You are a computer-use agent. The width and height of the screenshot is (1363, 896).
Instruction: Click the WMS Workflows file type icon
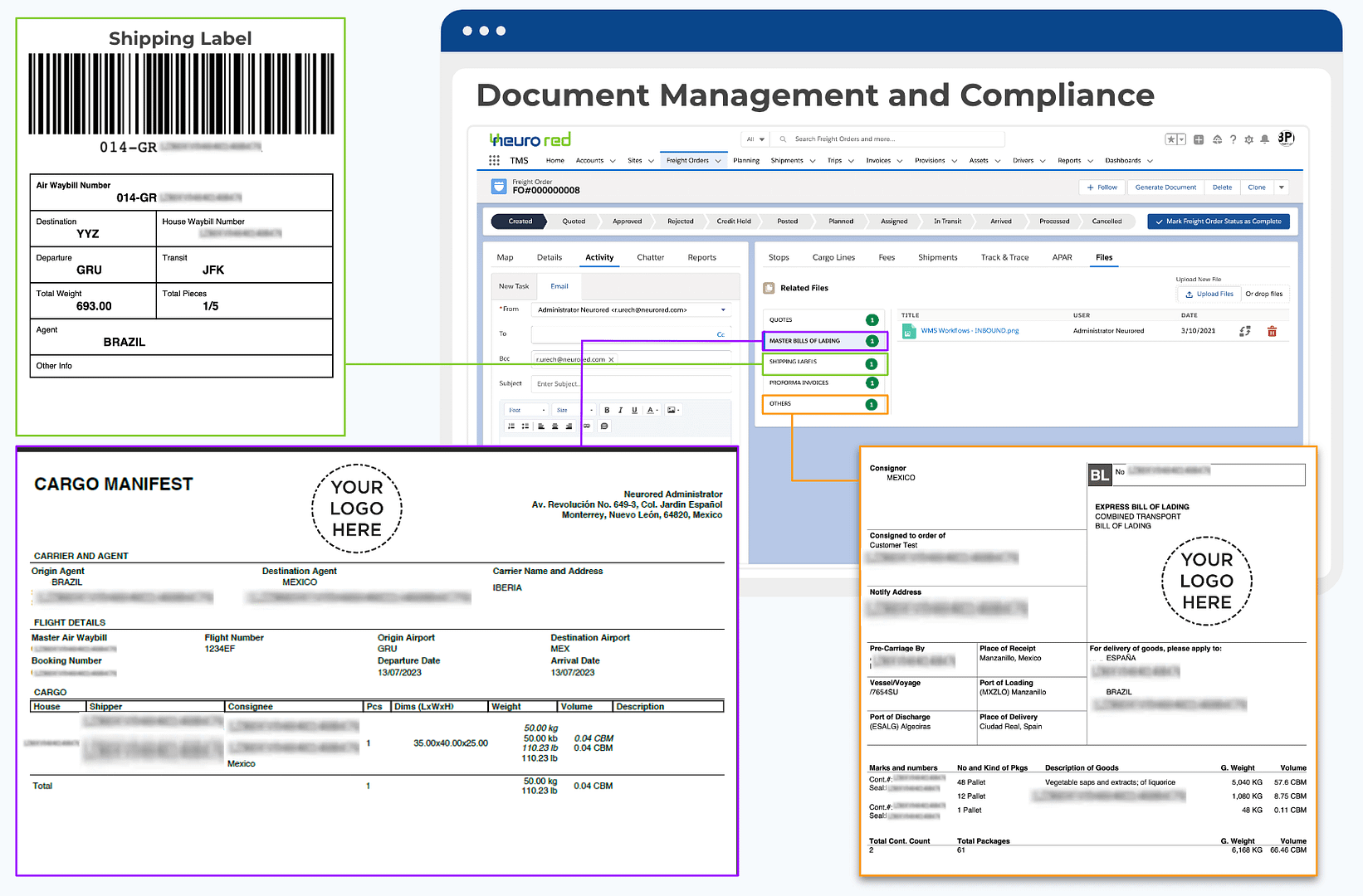(909, 331)
